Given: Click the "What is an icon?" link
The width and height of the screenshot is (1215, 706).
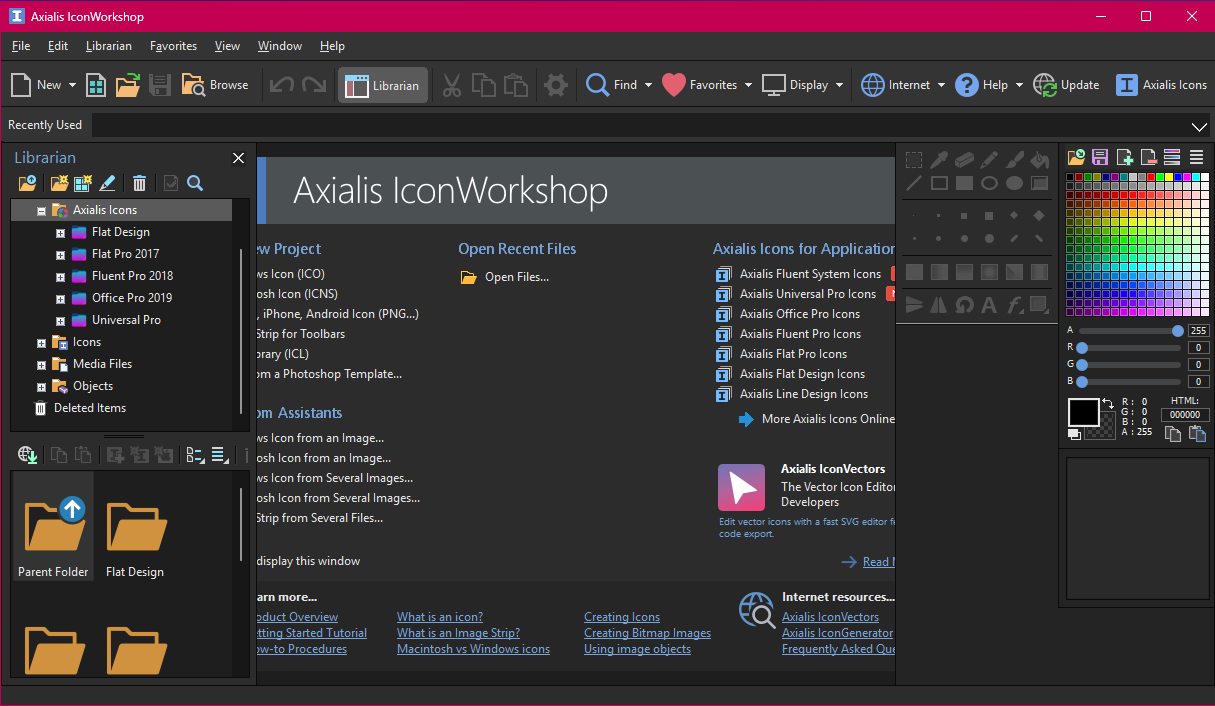Looking at the screenshot, I should [439, 617].
